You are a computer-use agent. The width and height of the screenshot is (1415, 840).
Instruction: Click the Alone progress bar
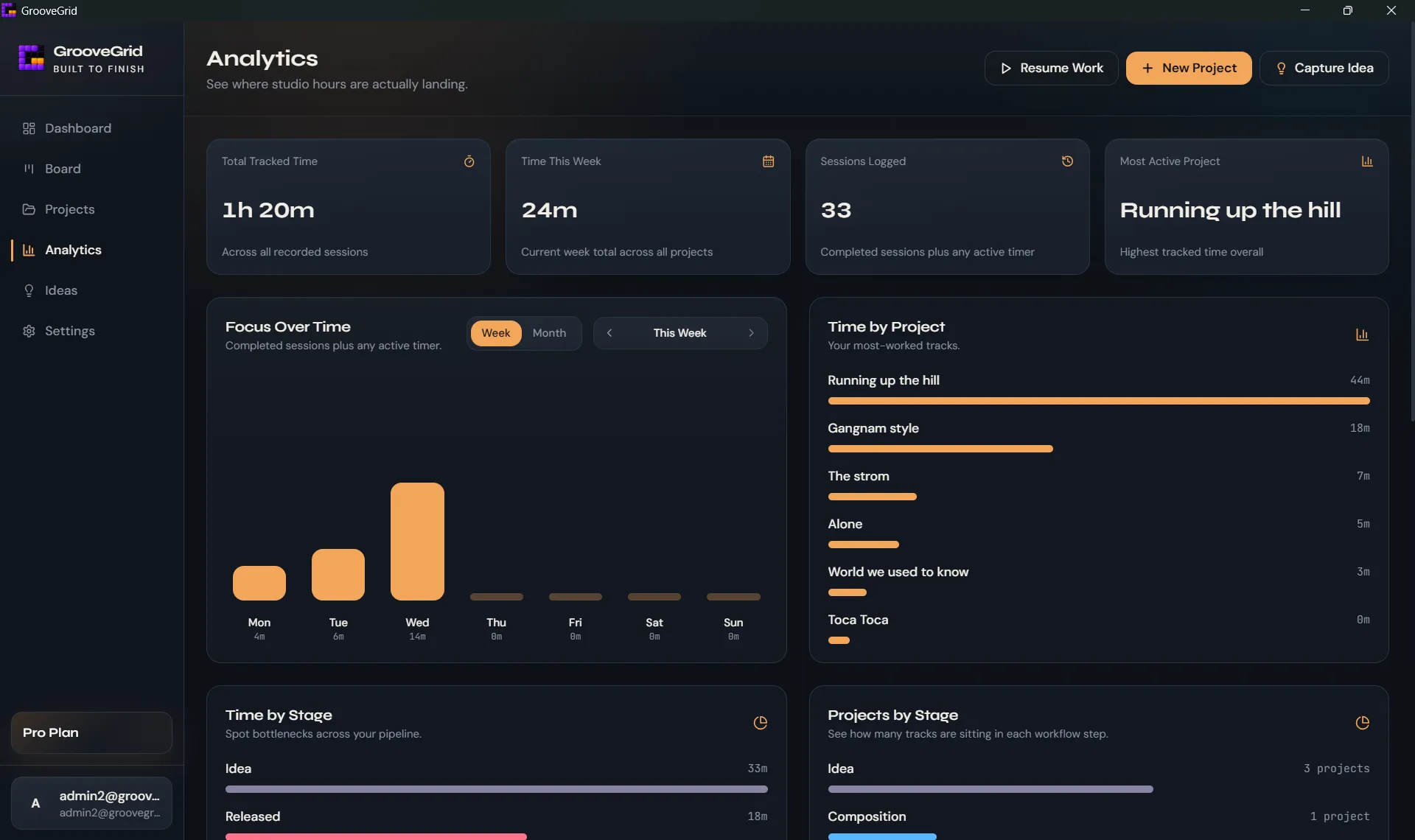coord(864,545)
